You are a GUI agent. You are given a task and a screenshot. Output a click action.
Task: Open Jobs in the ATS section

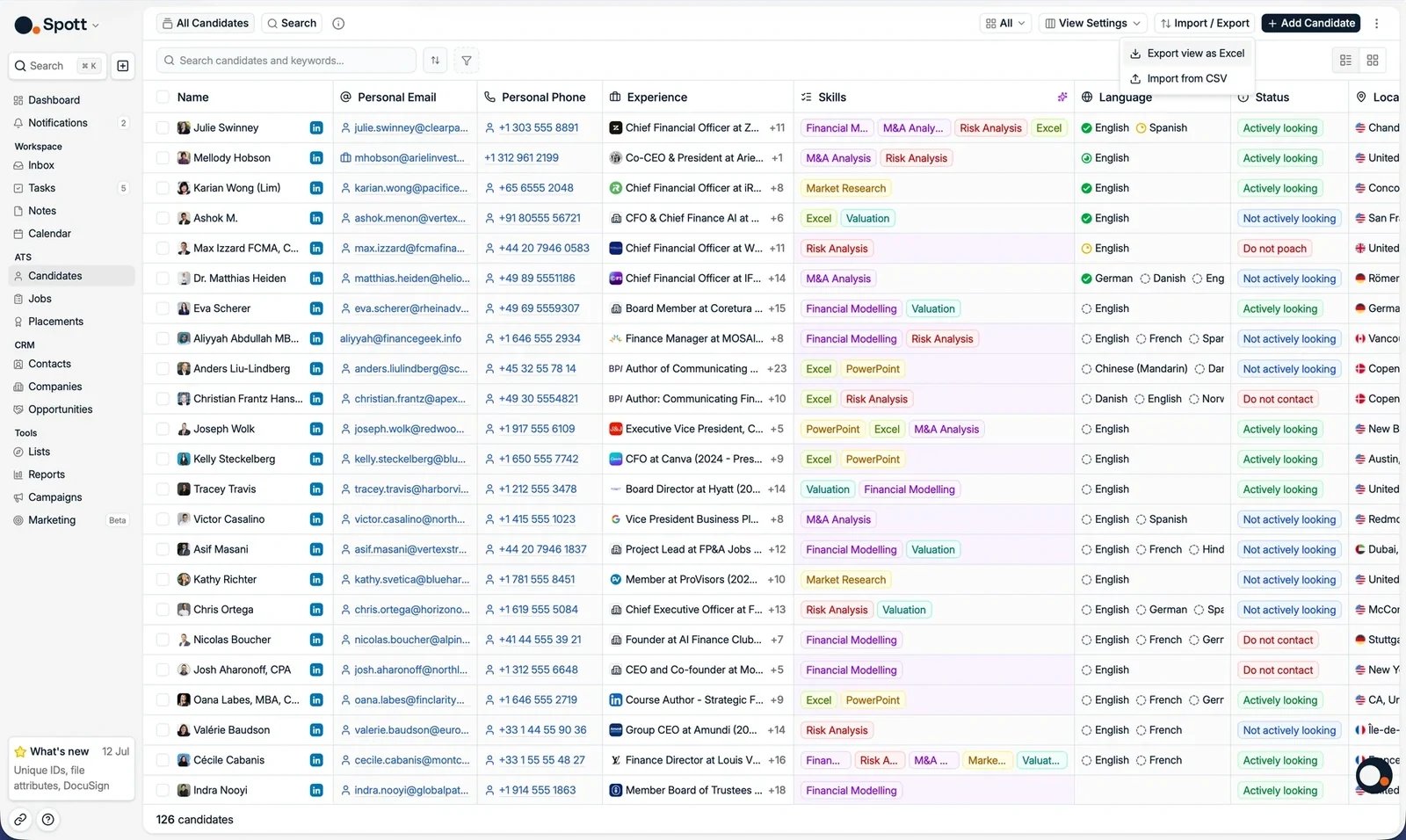pos(40,299)
